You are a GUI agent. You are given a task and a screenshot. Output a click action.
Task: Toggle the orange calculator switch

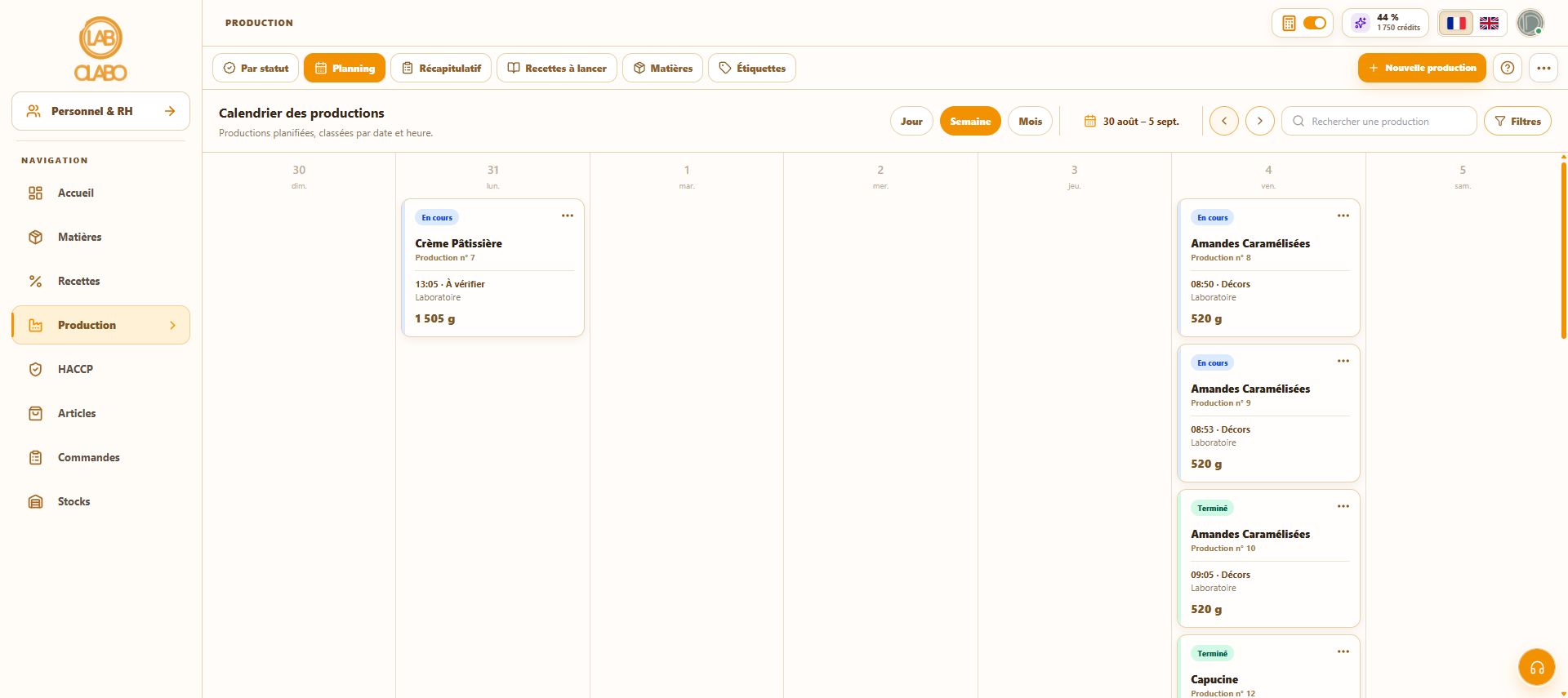[1314, 23]
